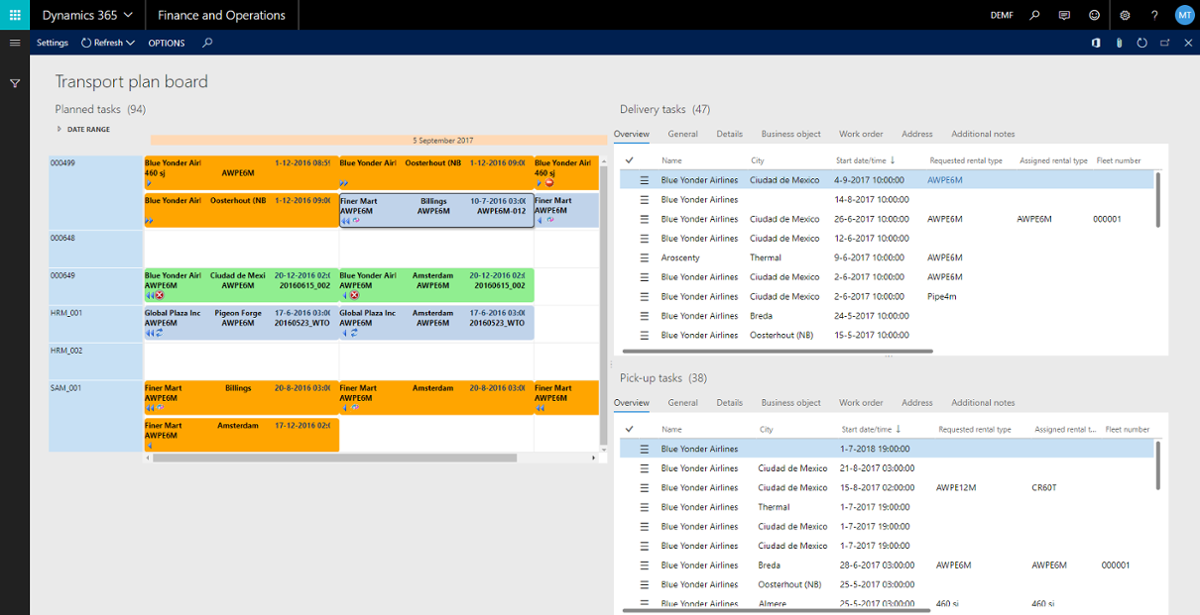Open the MT user account avatar
Image resolution: width=1200 pixels, height=615 pixels.
[1184, 15]
